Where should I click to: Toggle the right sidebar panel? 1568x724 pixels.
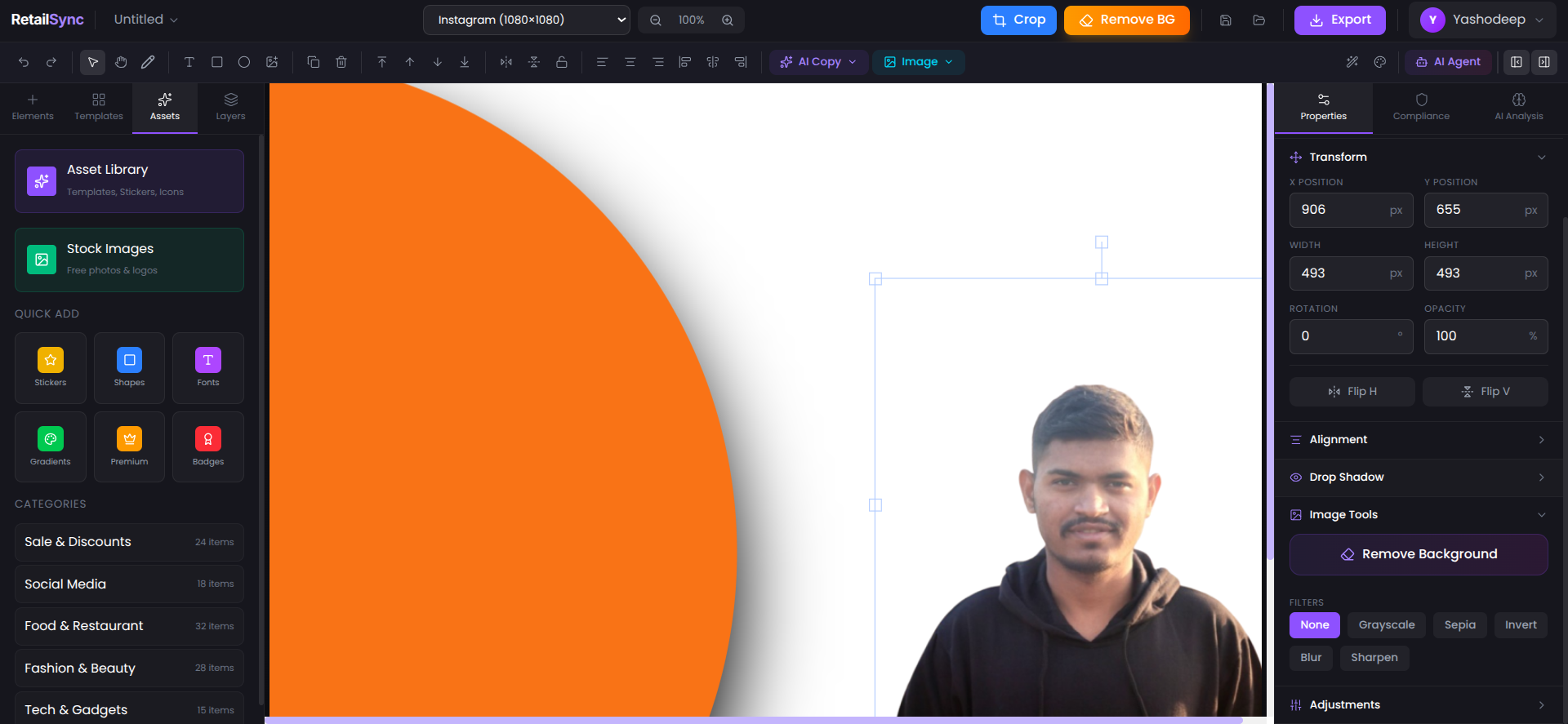coord(1544,62)
